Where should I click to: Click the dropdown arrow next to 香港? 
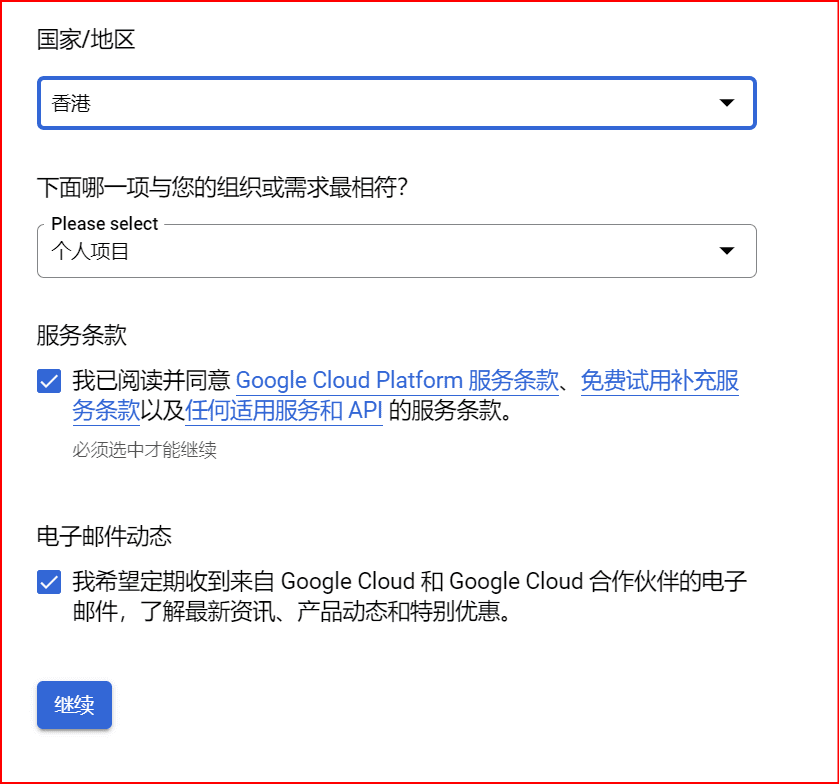pos(727,103)
